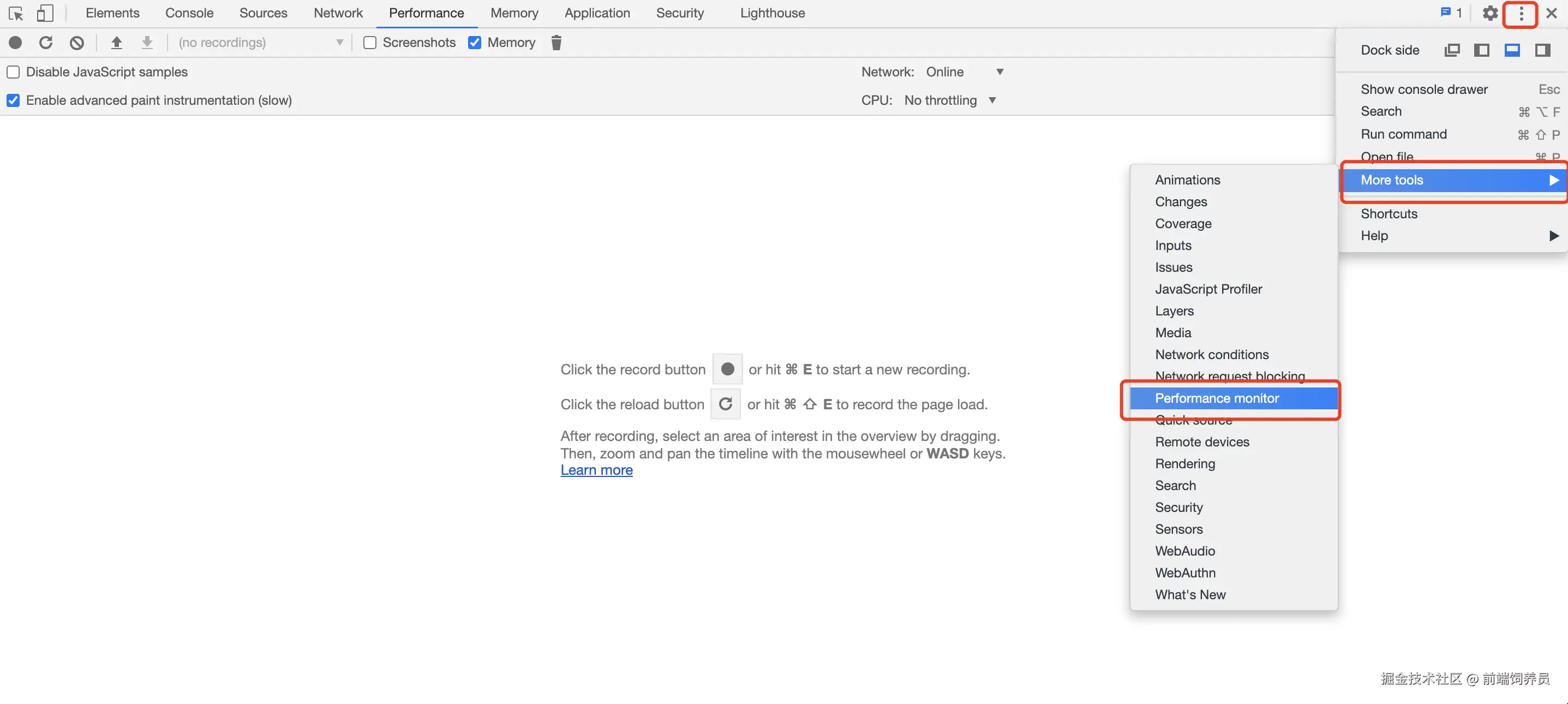Check Disable JavaScript samples
Image resolution: width=1568 pixels, height=704 pixels.
click(14, 72)
